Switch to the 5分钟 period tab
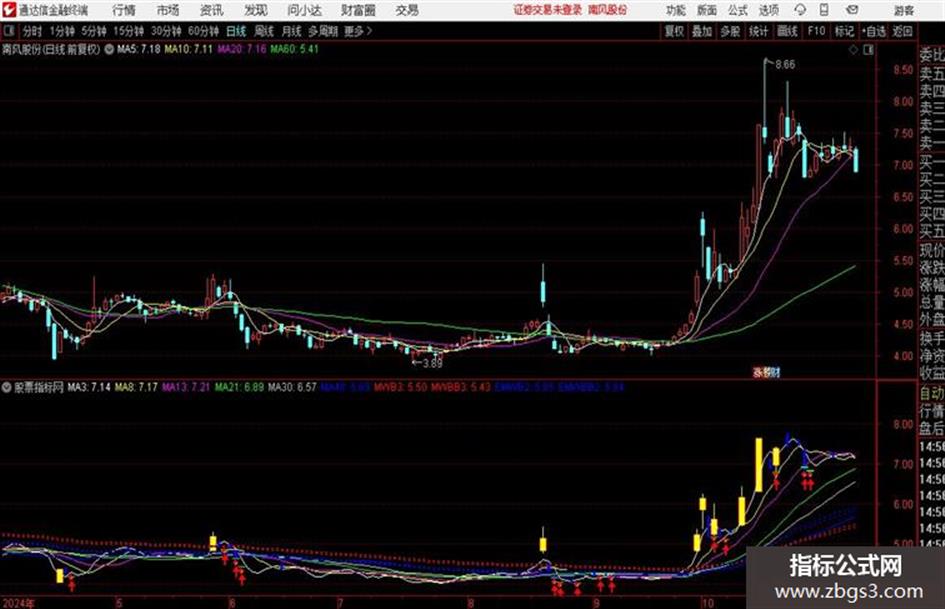The image size is (945, 609). [x=94, y=31]
